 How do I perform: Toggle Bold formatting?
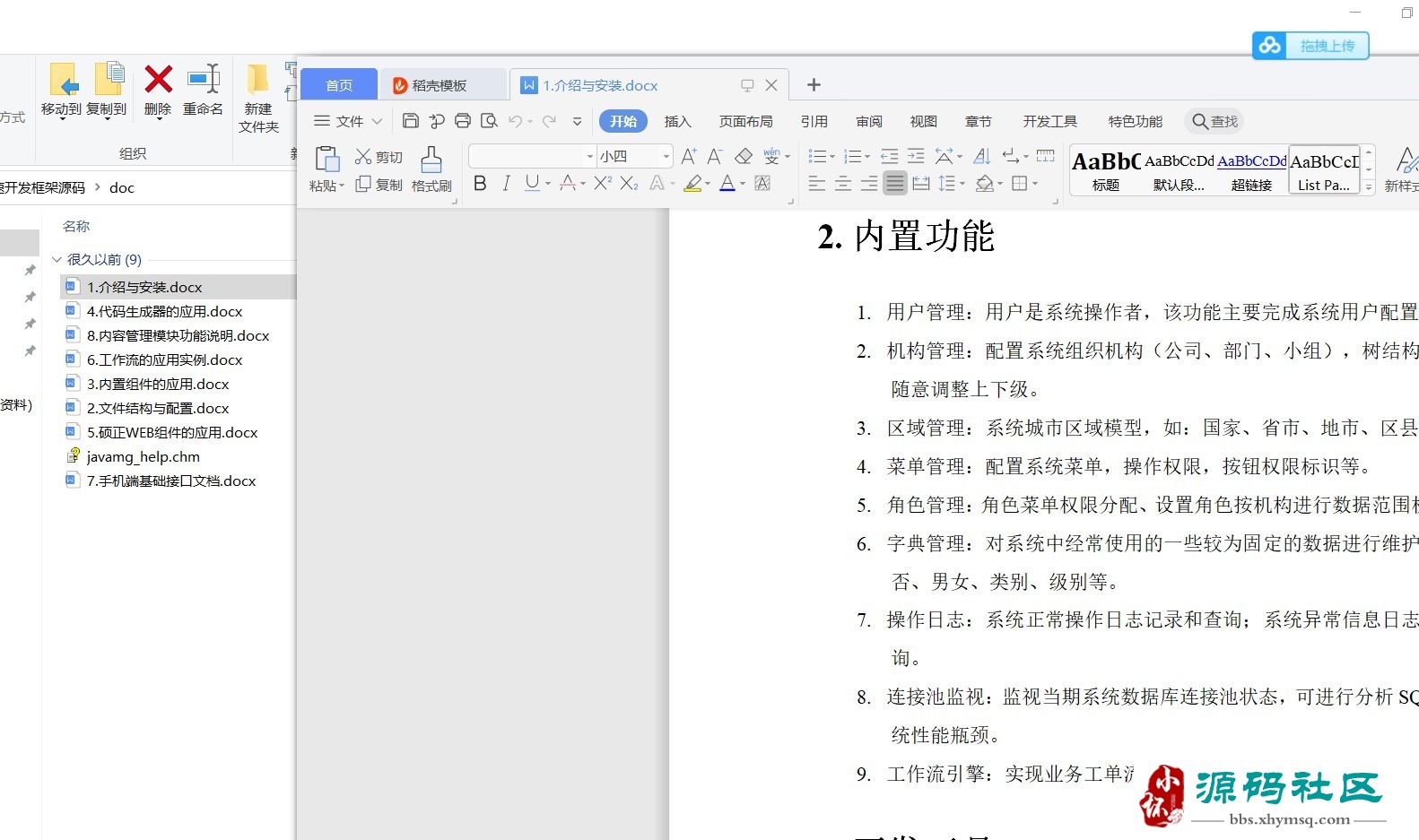point(480,183)
